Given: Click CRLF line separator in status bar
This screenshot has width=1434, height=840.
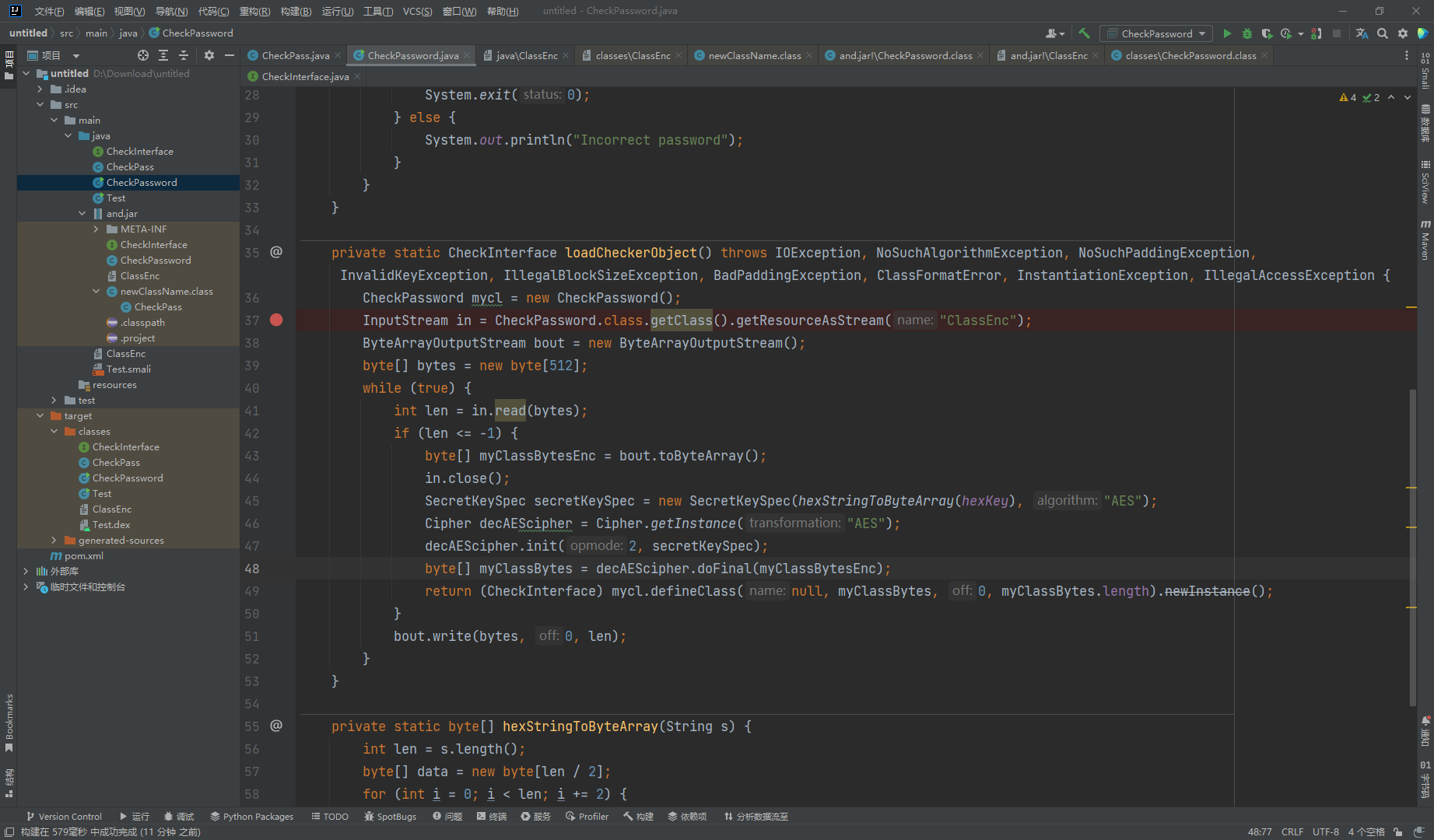Looking at the screenshot, I should pos(1292,831).
